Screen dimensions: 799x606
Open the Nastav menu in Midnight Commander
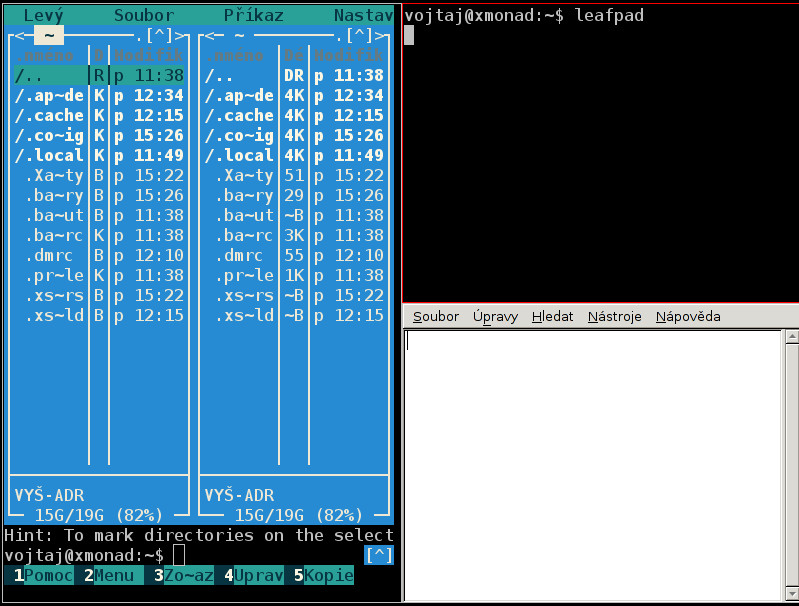(363, 15)
